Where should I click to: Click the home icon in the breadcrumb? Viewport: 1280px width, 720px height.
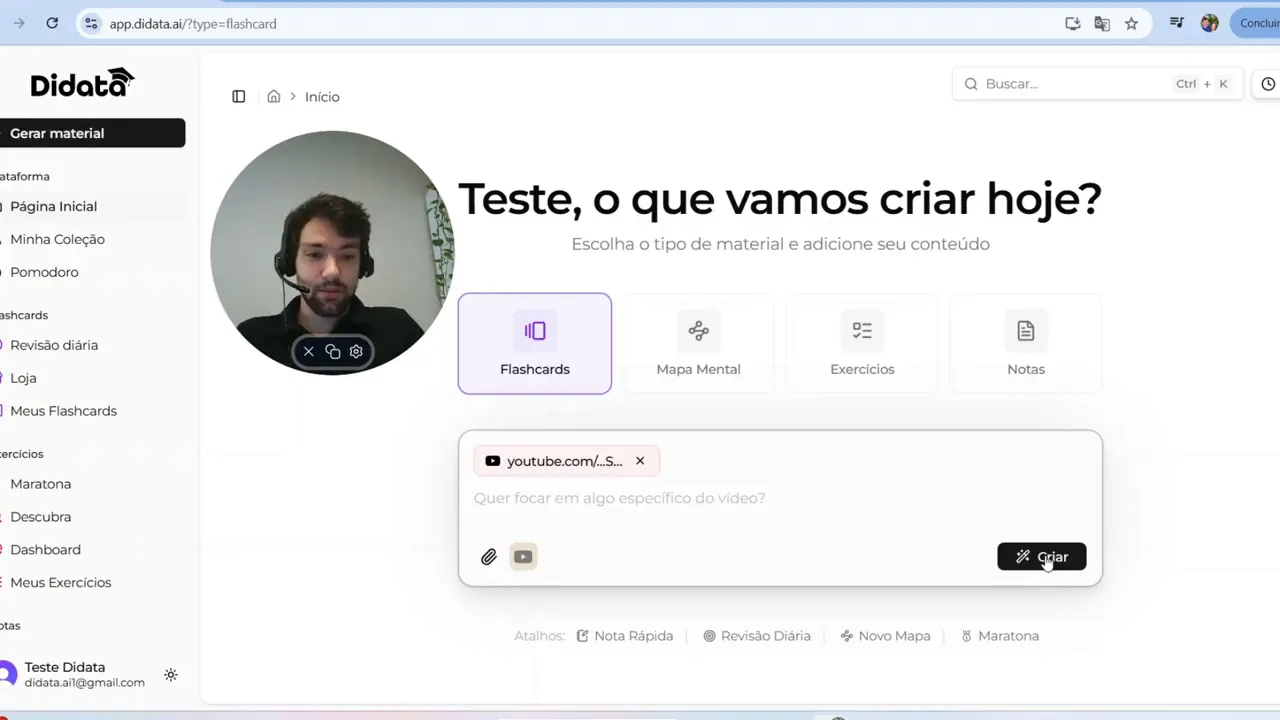[x=274, y=96]
